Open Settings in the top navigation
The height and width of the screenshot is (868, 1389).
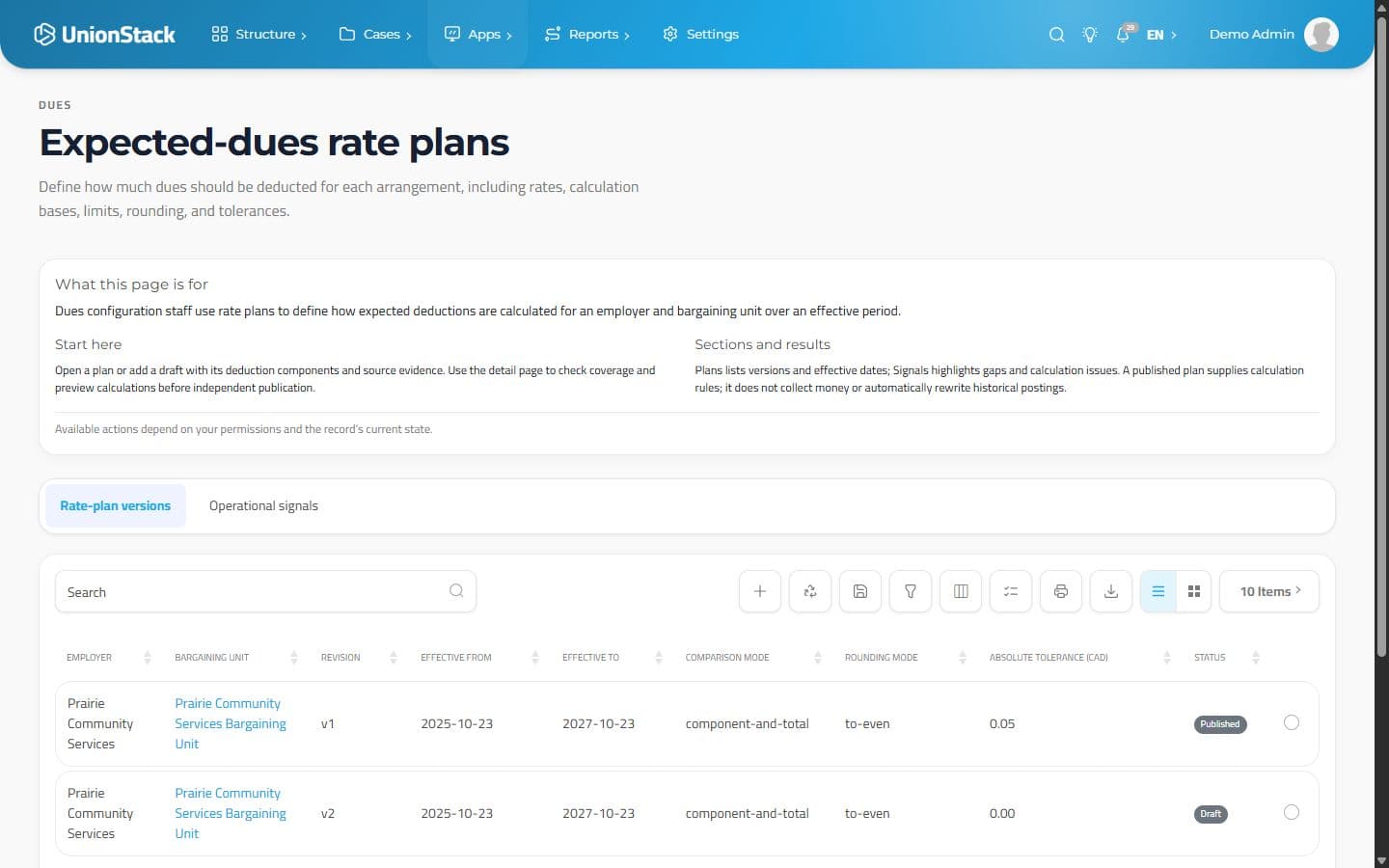point(701,34)
